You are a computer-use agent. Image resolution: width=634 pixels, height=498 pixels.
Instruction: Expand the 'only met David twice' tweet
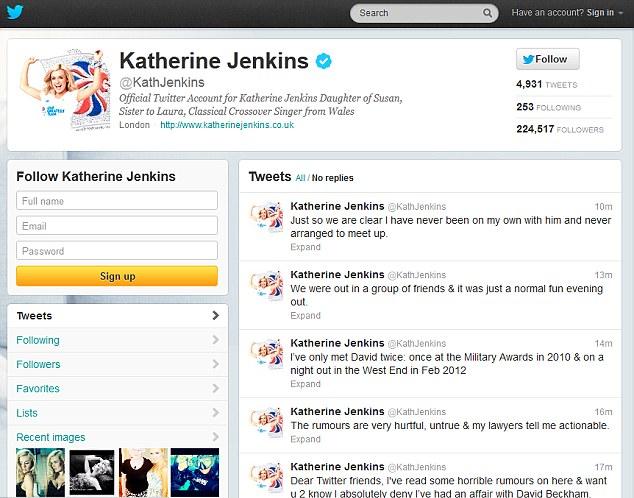(x=305, y=384)
